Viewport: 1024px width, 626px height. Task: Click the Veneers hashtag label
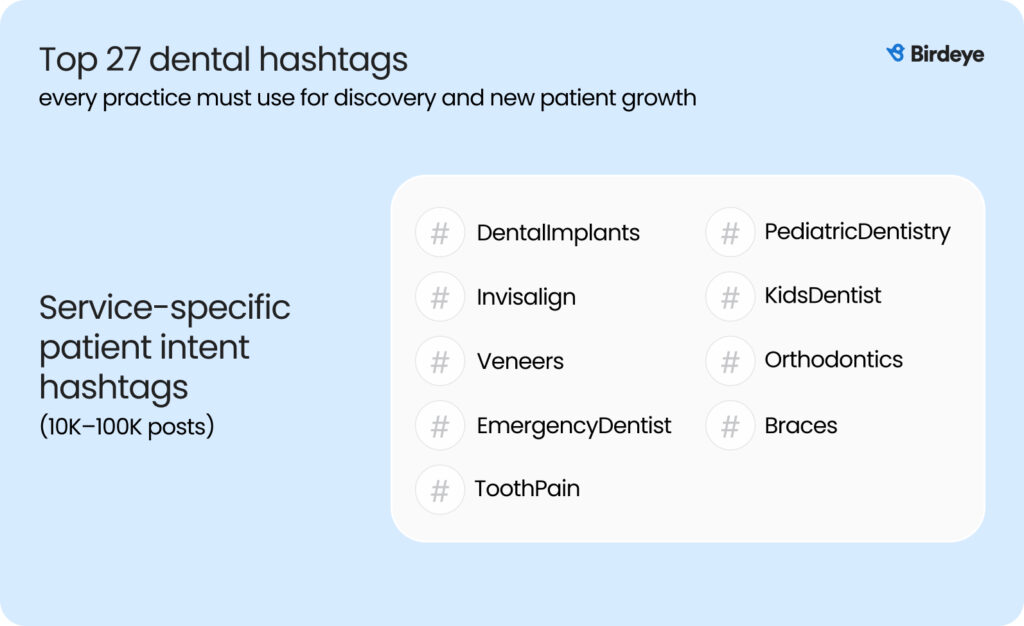pyautogui.click(x=520, y=361)
